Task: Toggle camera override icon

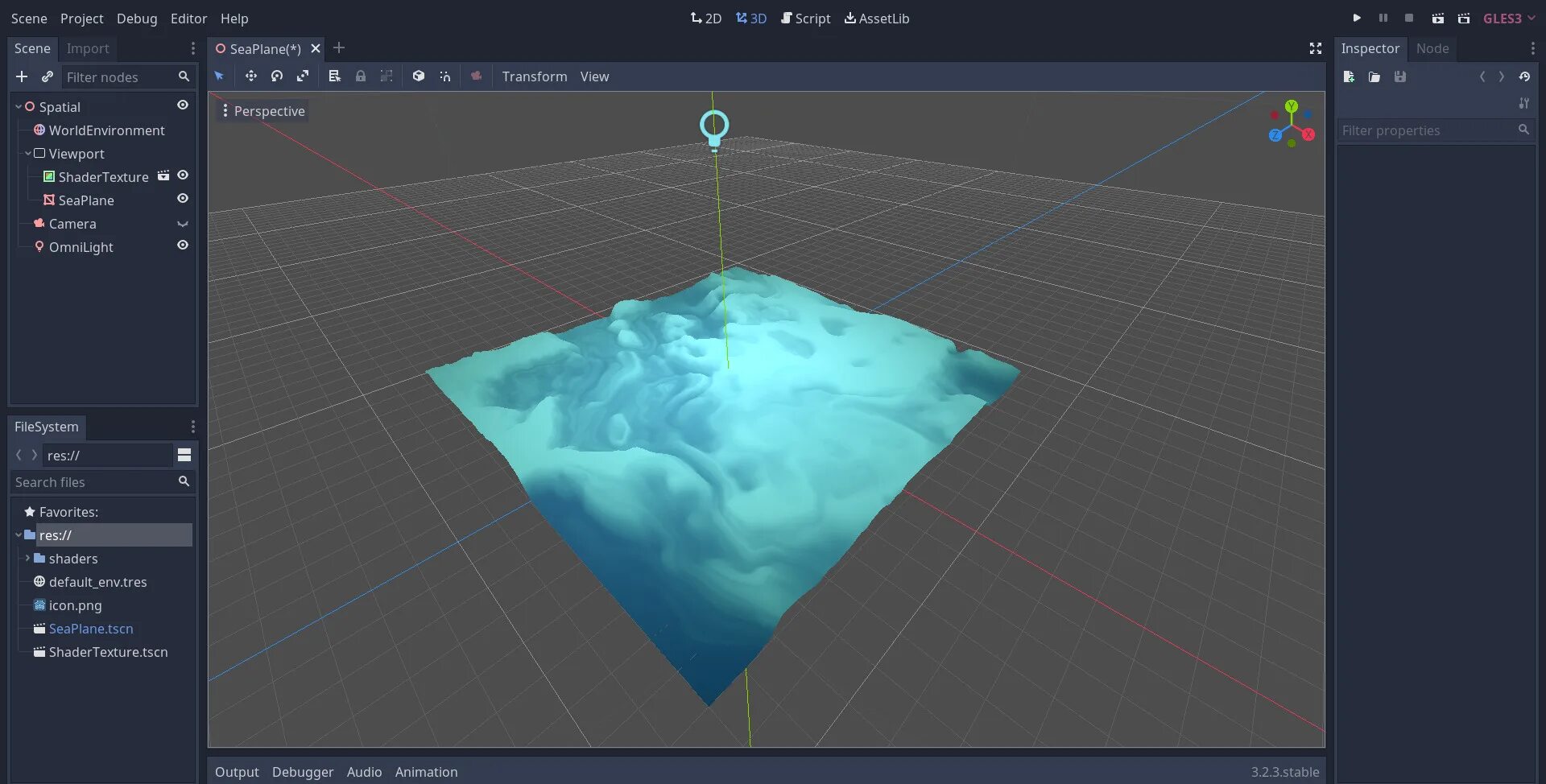Action: tap(477, 76)
